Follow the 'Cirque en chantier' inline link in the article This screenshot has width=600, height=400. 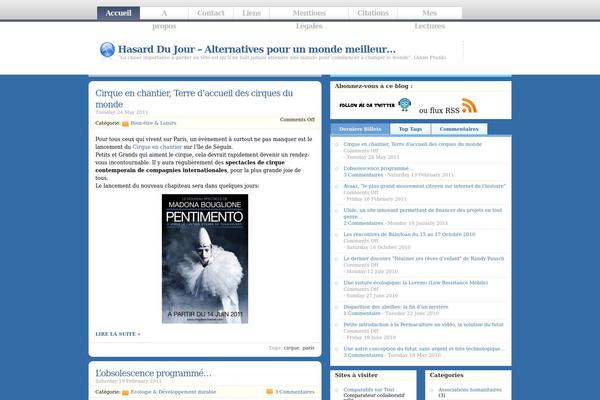pos(157,147)
